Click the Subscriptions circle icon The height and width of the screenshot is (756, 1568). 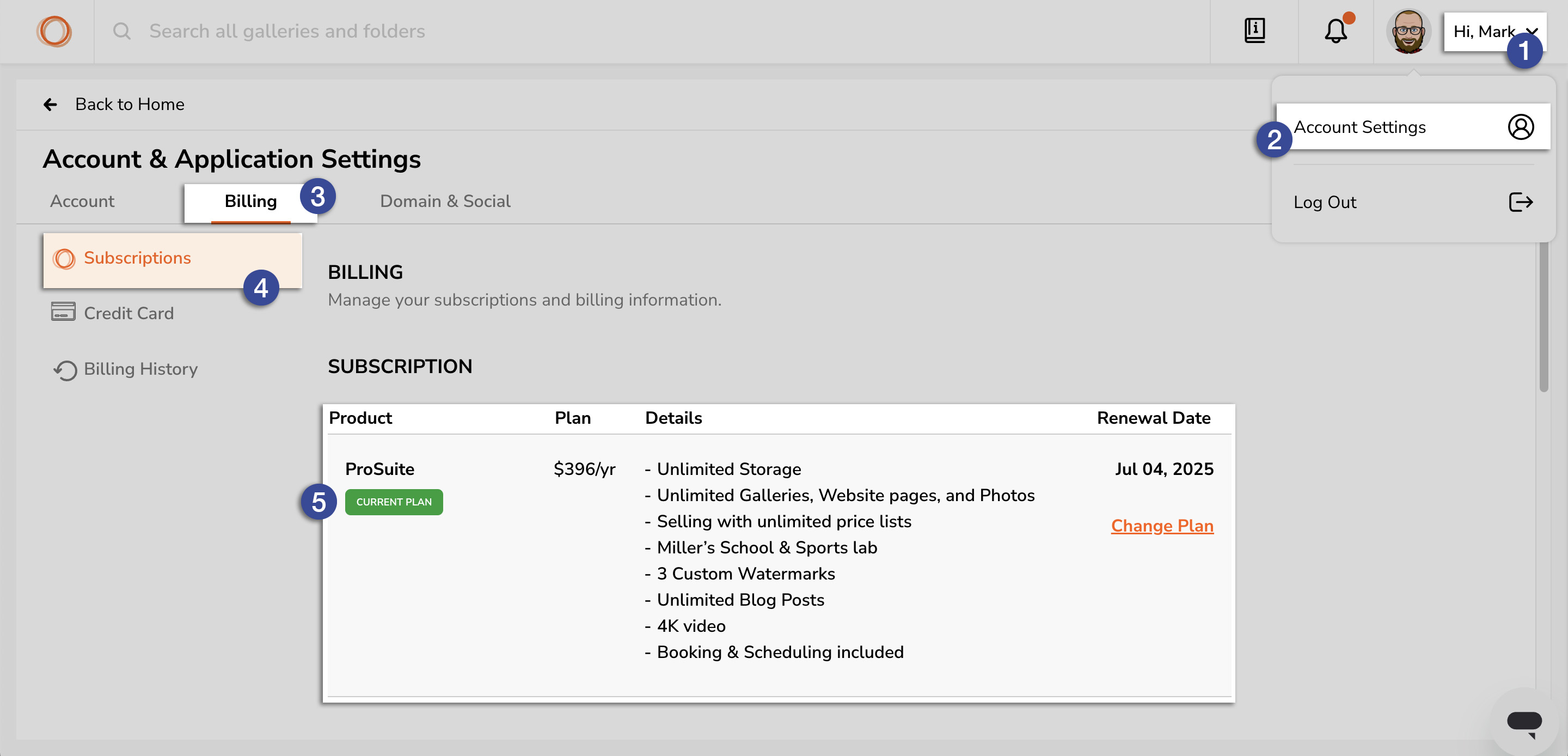click(x=64, y=258)
